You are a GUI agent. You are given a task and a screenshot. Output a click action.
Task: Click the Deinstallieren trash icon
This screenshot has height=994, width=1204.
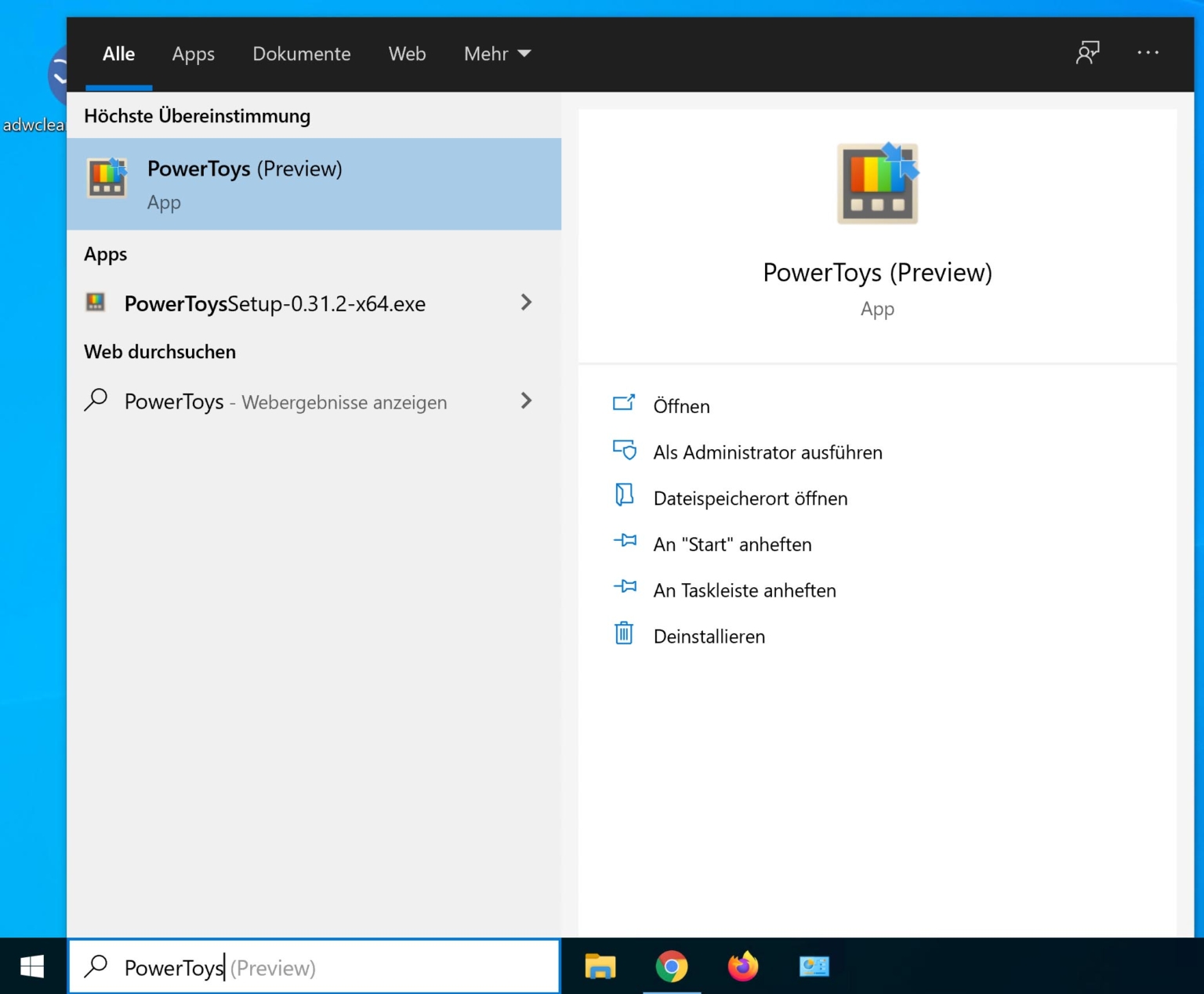tap(624, 633)
